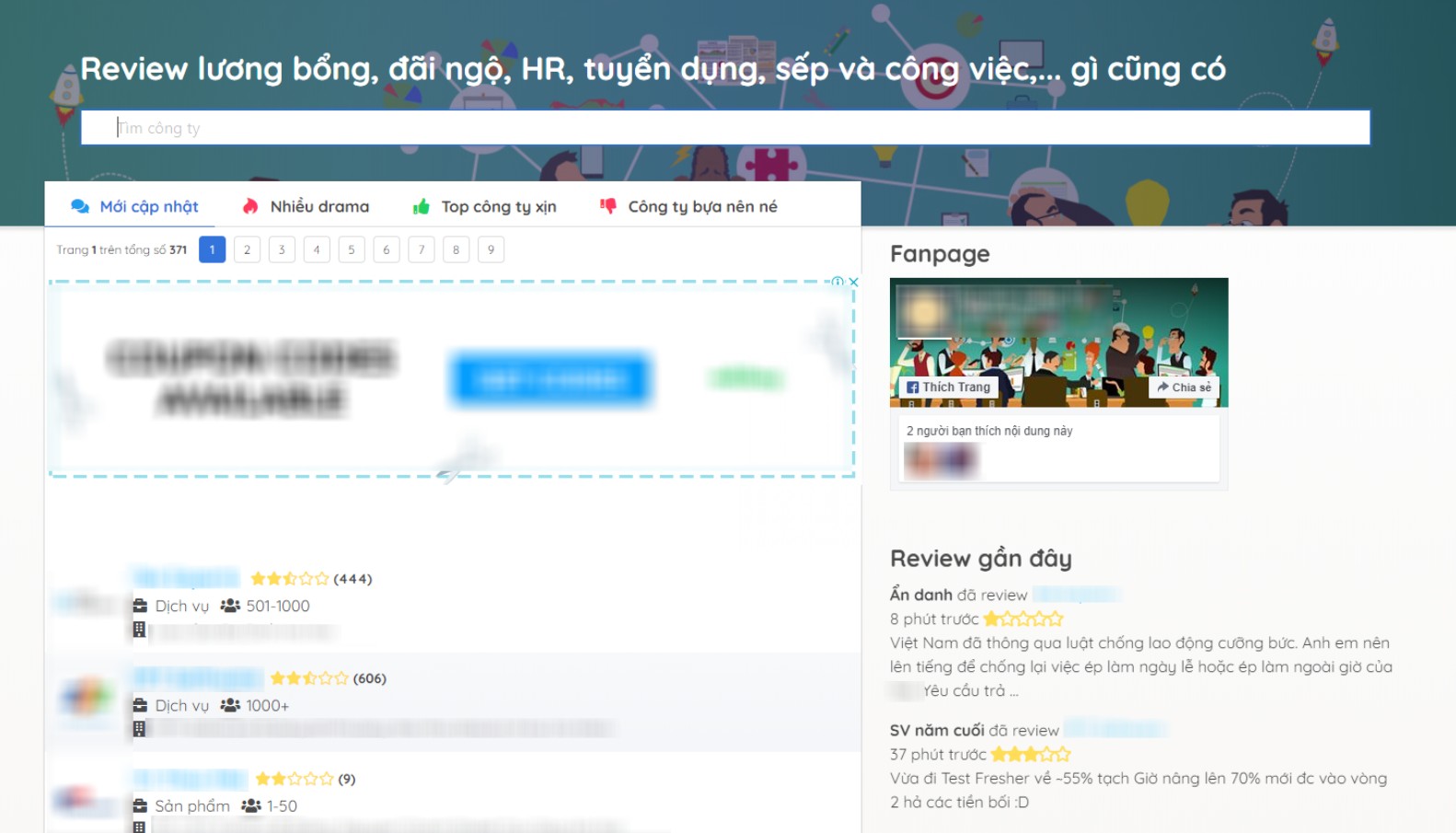Click the Review lương bổng headline
1456x833 pixels.
click(653, 69)
